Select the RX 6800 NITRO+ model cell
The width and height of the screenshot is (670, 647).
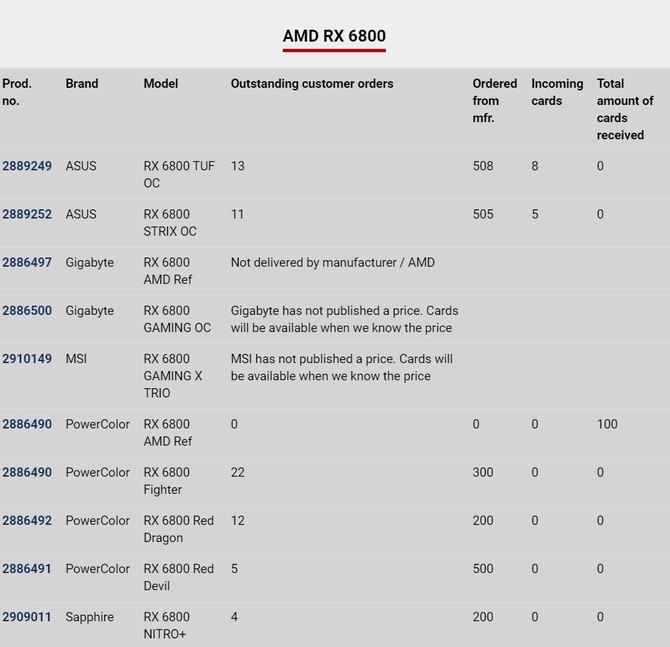[x=167, y=626]
